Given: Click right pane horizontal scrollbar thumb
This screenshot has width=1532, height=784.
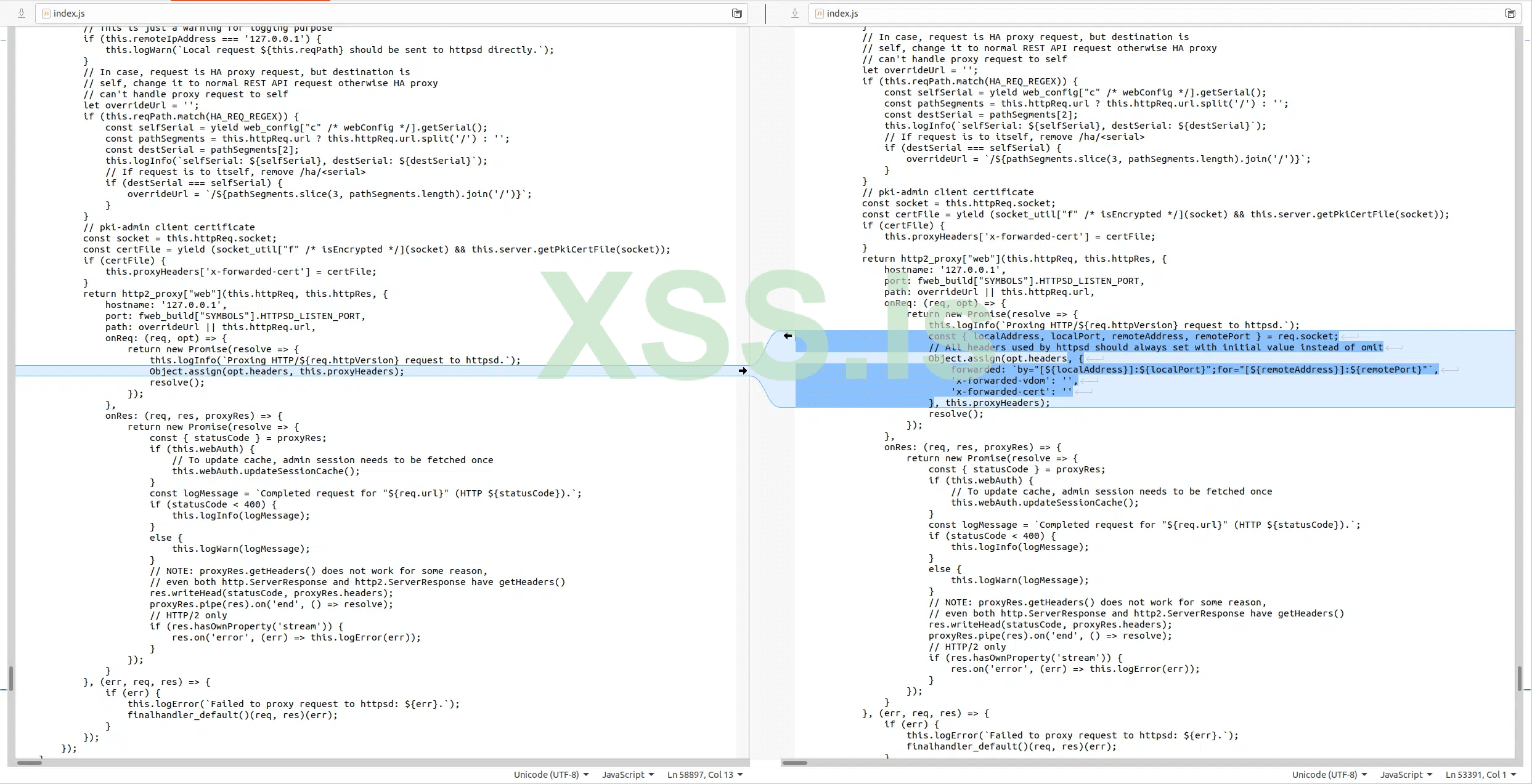Looking at the screenshot, I should tap(794, 763).
